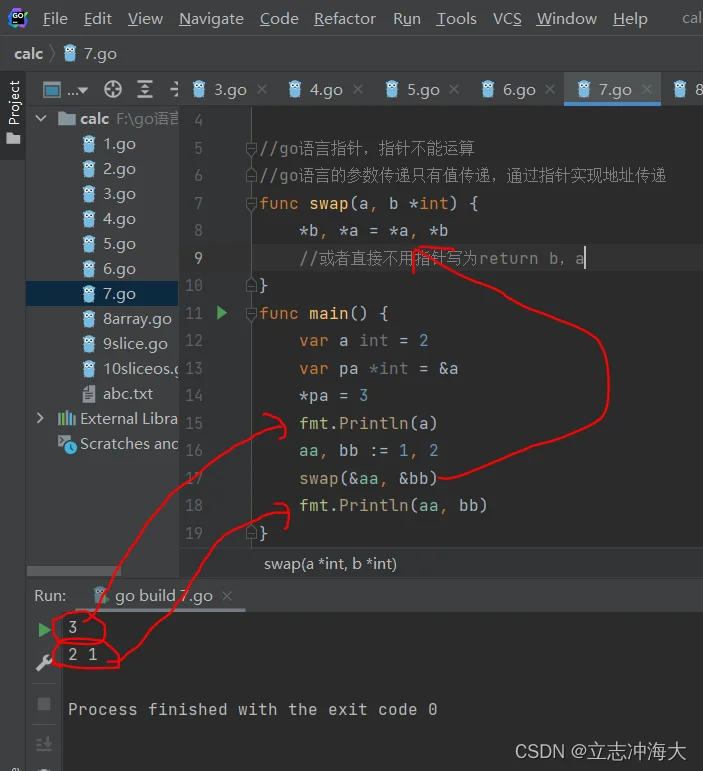This screenshot has height=771, width=703.
Task: Open 8array.go from the project tree
Action: point(137,319)
